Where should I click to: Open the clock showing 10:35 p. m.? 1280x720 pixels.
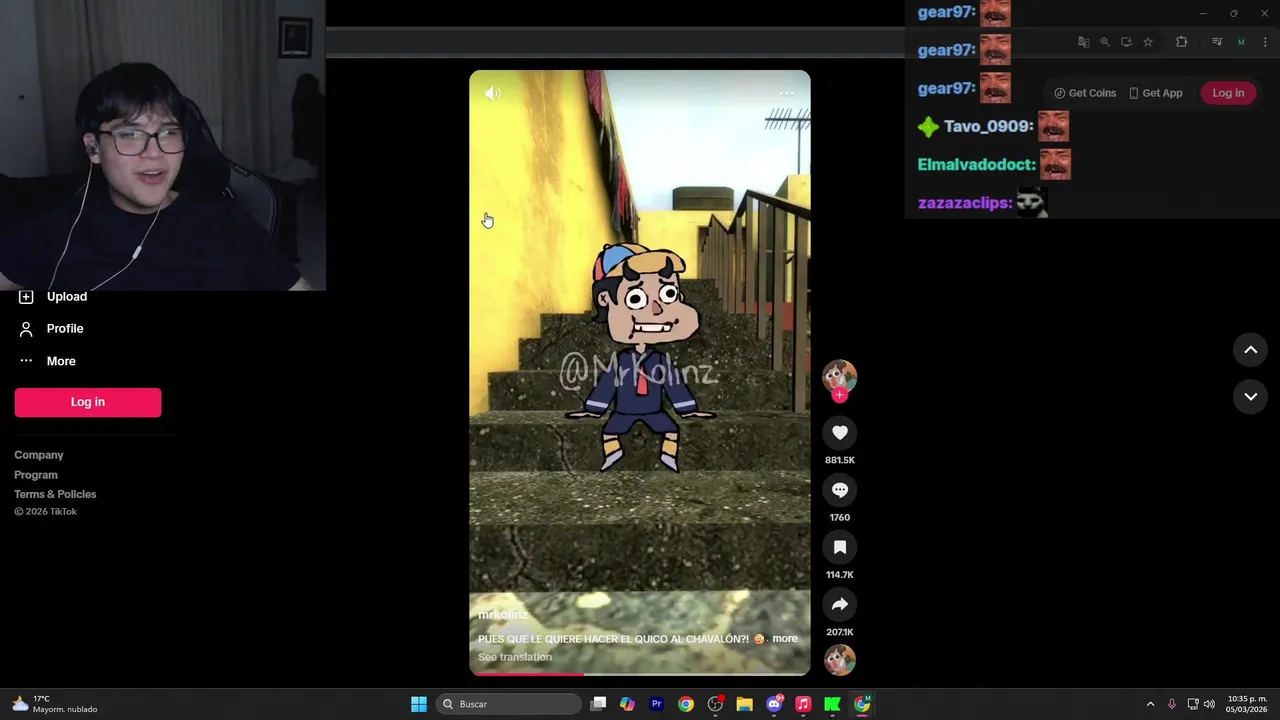(x=1247, y=704)
